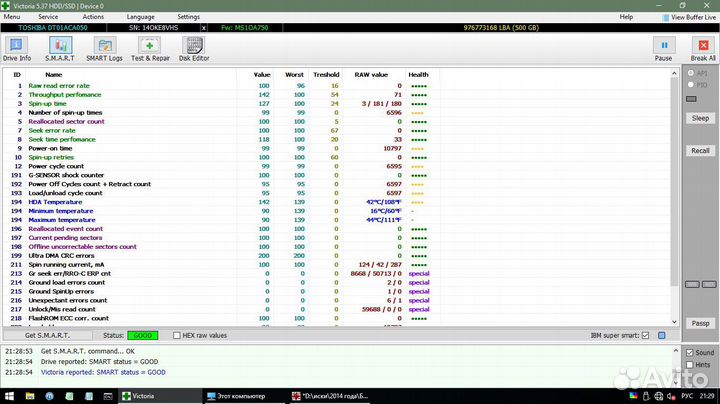Open the Language menu
The width and height of the screenshot is (720, 404).
pyautogui.click(x=141, y=17)
